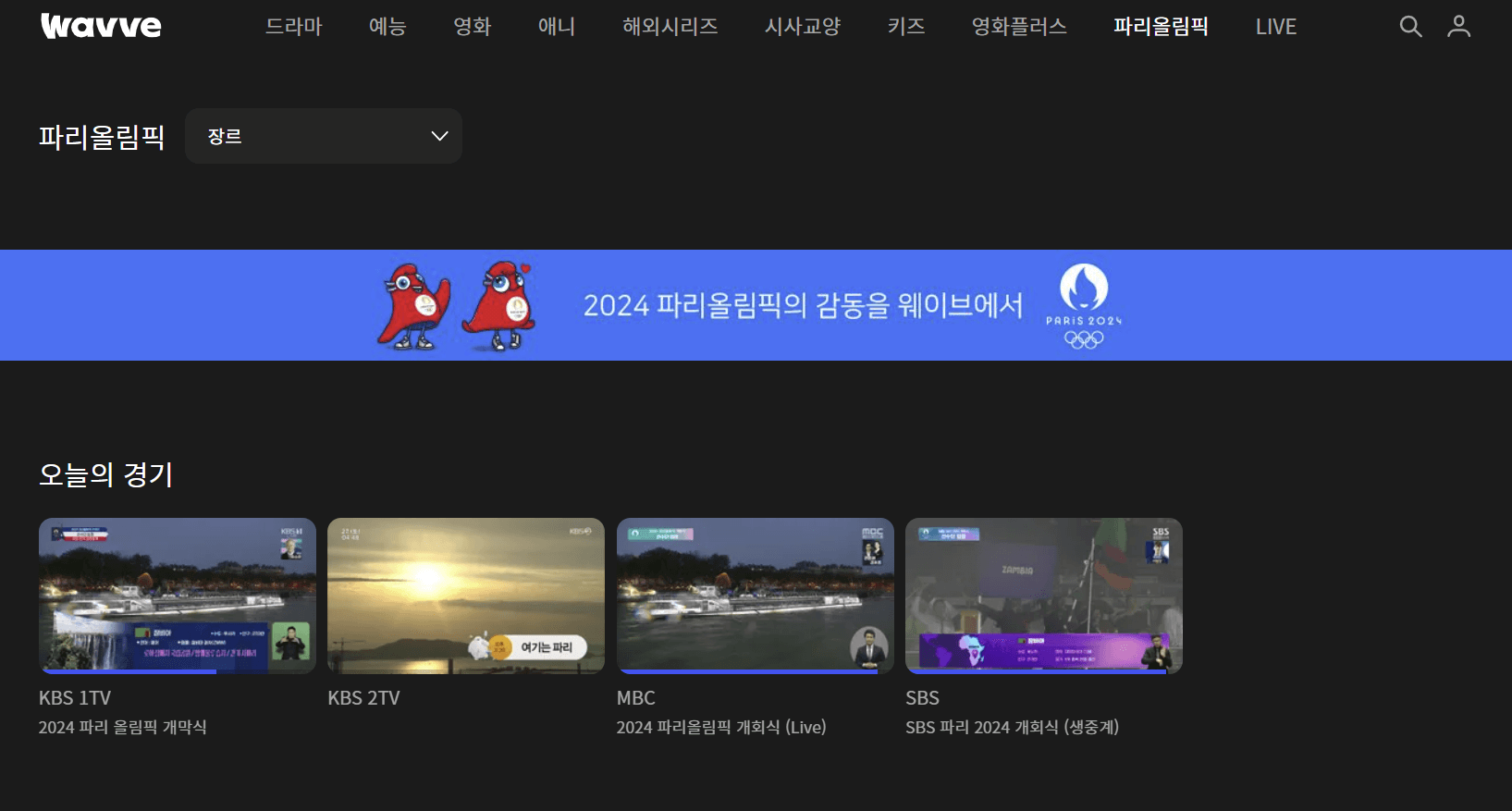Screen dimensions: 1512x811
Task: Open title 2024 파리올림픽 개회식 (Live)
Action: point(721,728)
